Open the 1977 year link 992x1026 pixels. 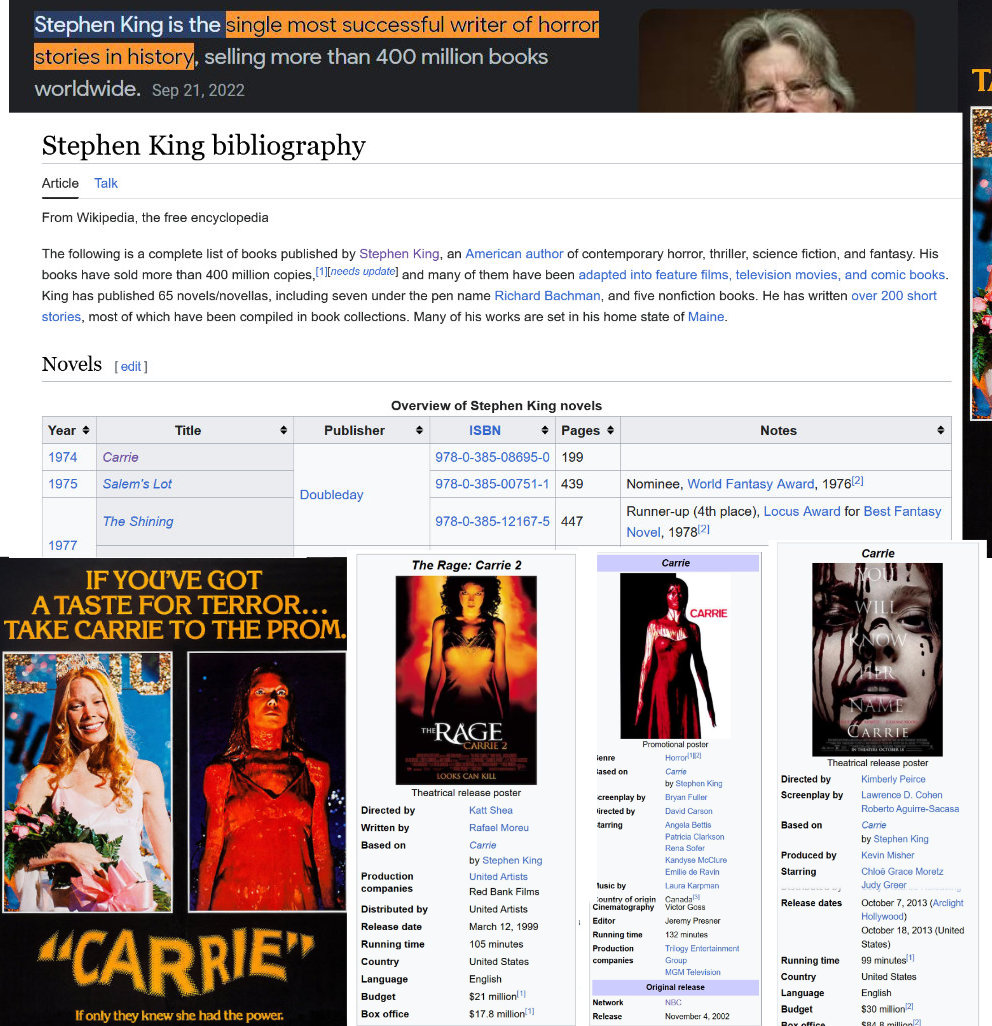(63, 545)
